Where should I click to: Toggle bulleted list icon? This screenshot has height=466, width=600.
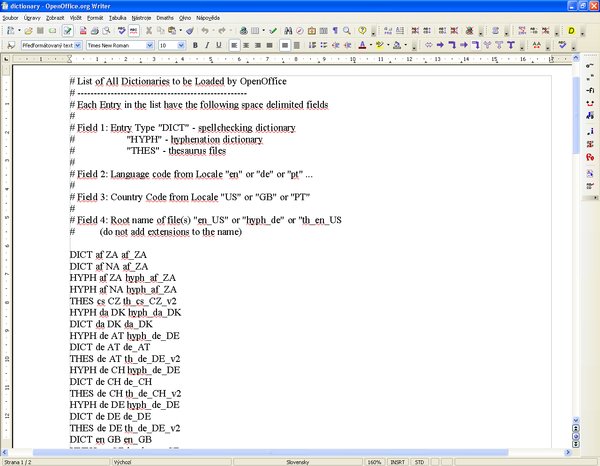324,45
